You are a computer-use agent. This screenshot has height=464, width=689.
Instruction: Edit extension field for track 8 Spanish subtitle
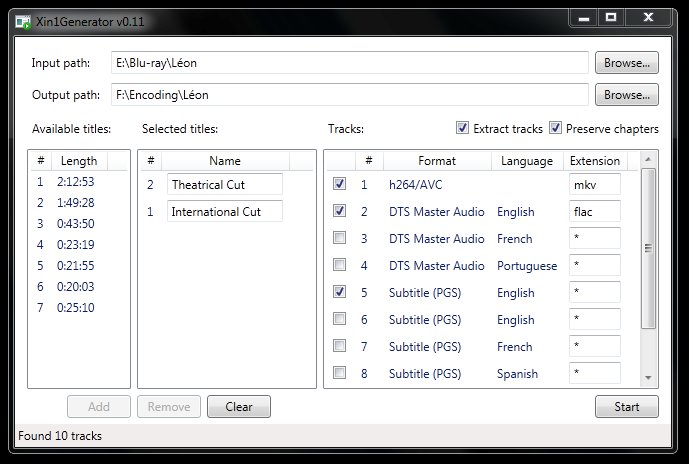click(x=595, y=373)
